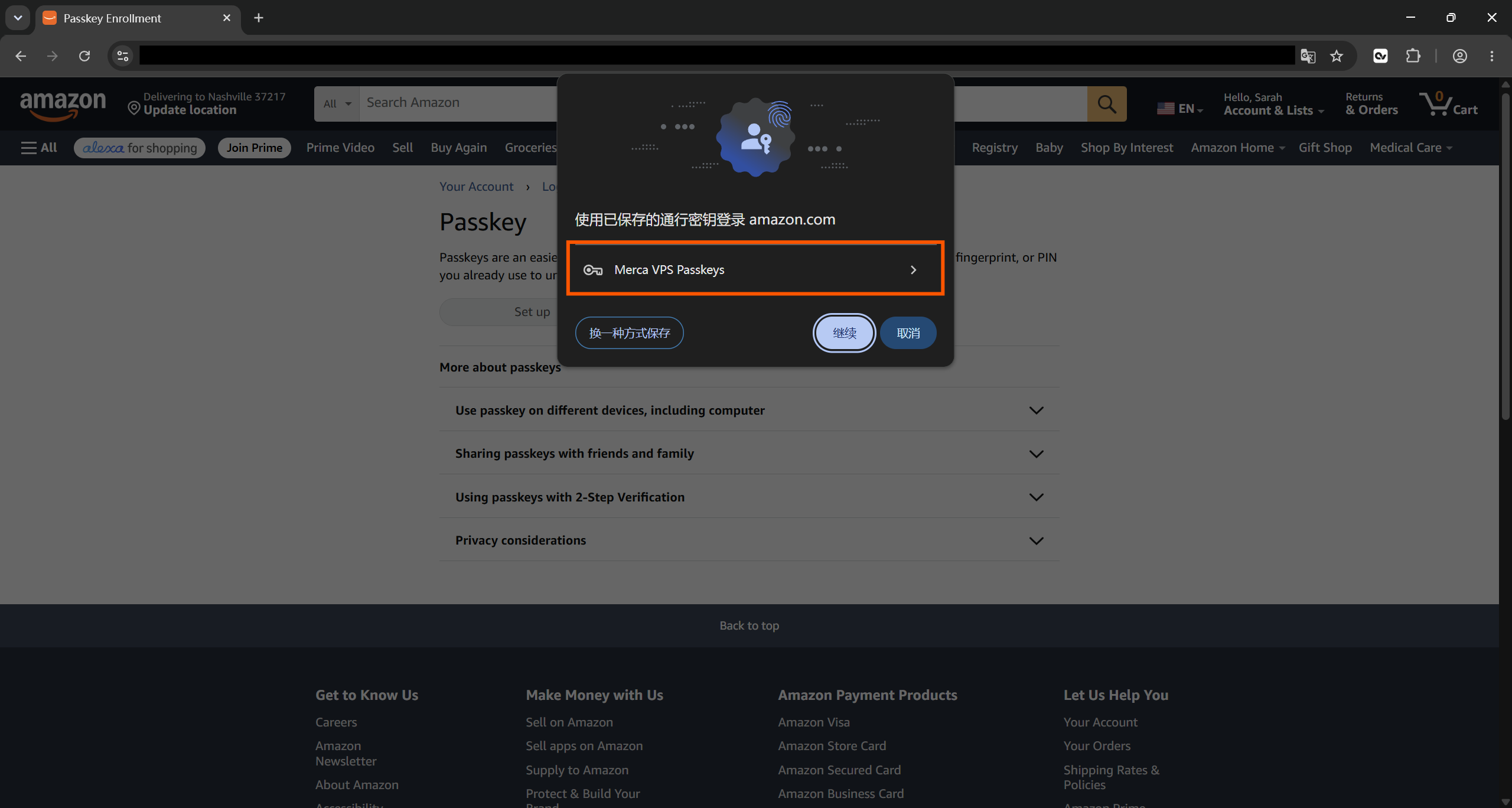Click the chevron on Merca VPS Passkeys row
Screen dimensions: 1512x808
tap(914, 270)
